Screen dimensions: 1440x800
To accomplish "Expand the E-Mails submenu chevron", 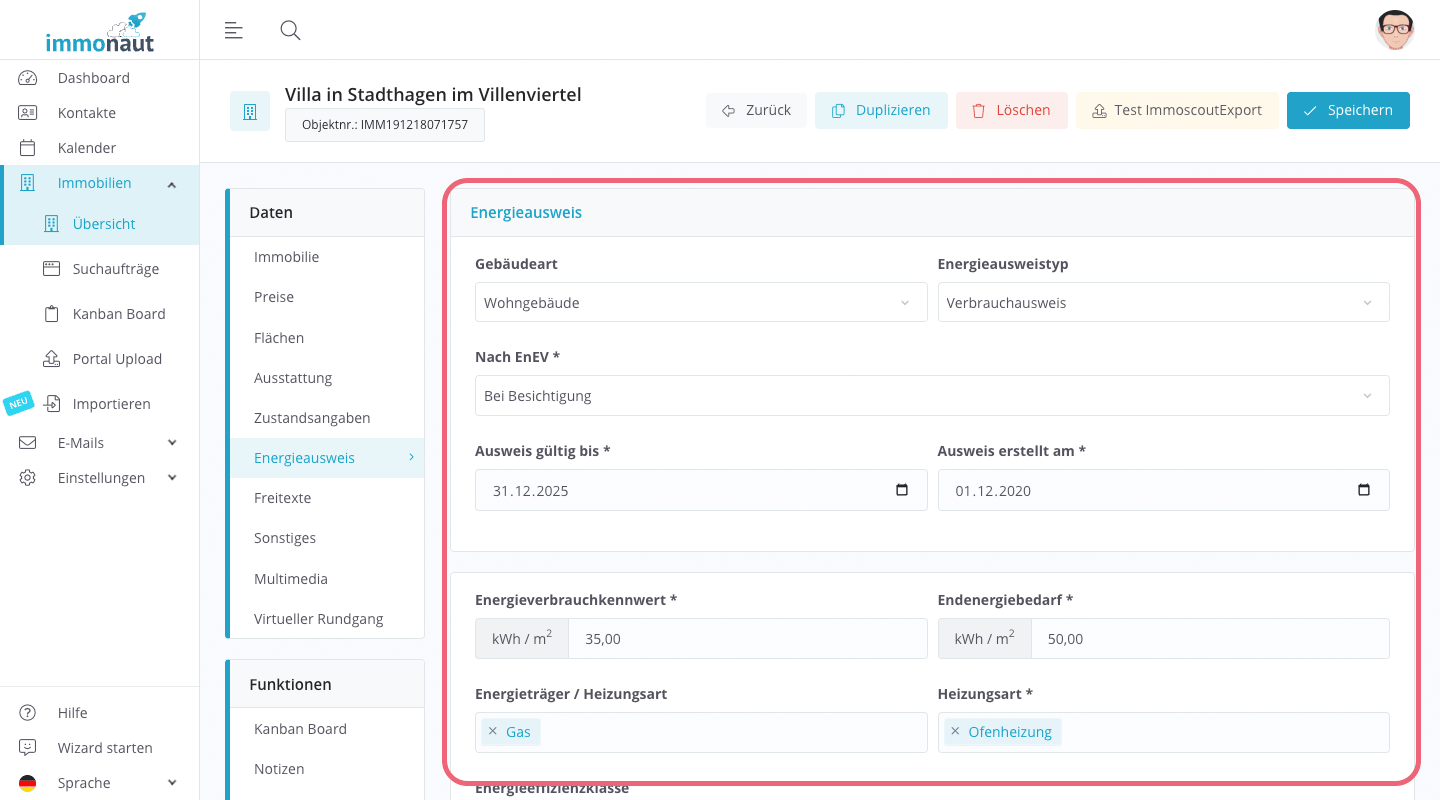I will (172, 443).
